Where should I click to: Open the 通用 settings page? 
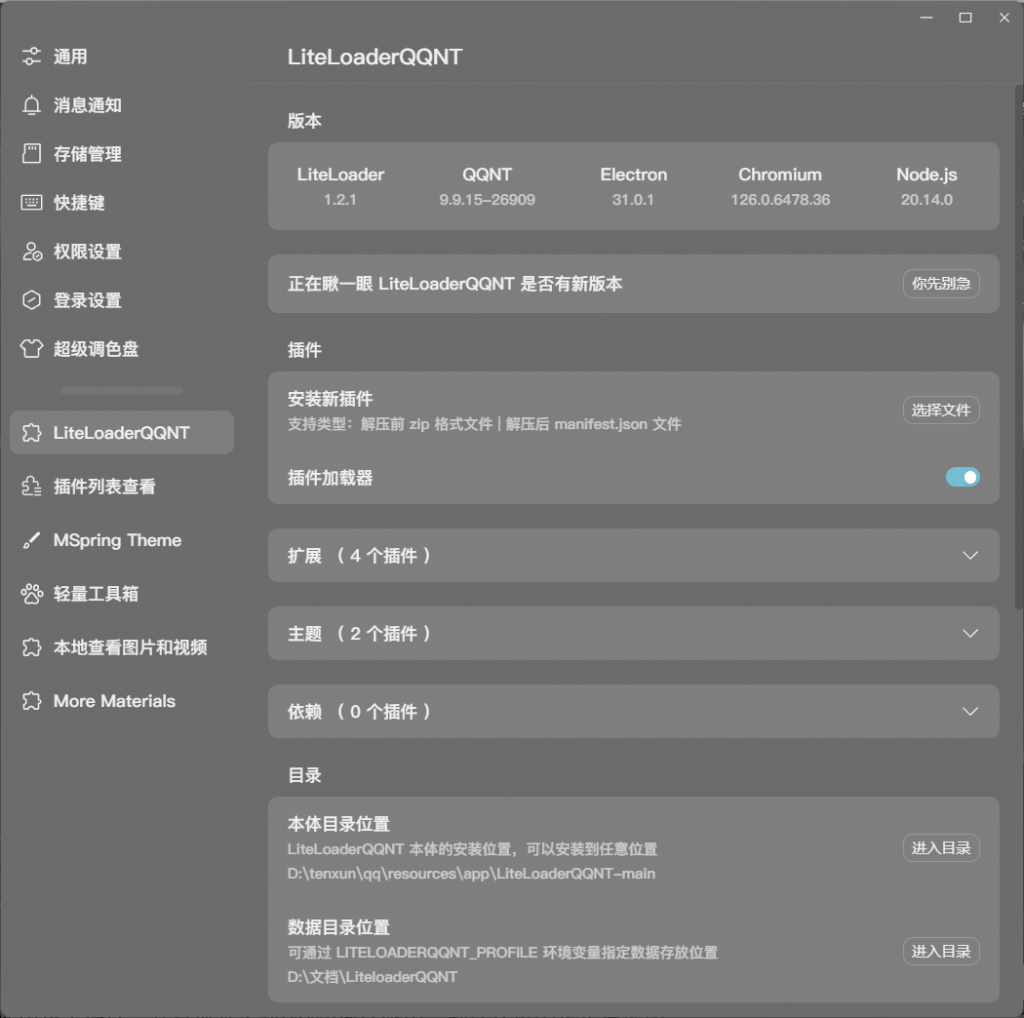pyautogui.click(x=121, y=56)
